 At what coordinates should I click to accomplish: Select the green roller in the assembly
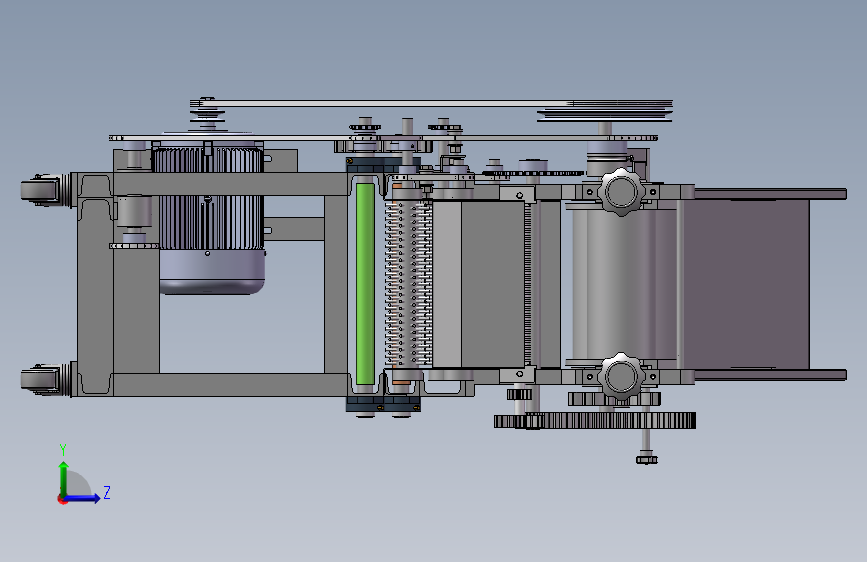click(364, 284)
